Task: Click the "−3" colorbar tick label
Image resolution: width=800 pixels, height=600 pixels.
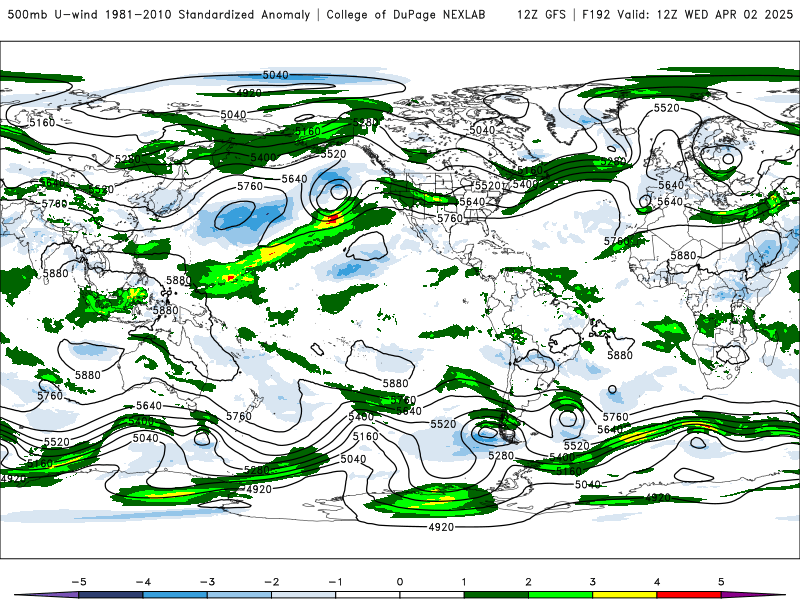Action: (207, 582)
